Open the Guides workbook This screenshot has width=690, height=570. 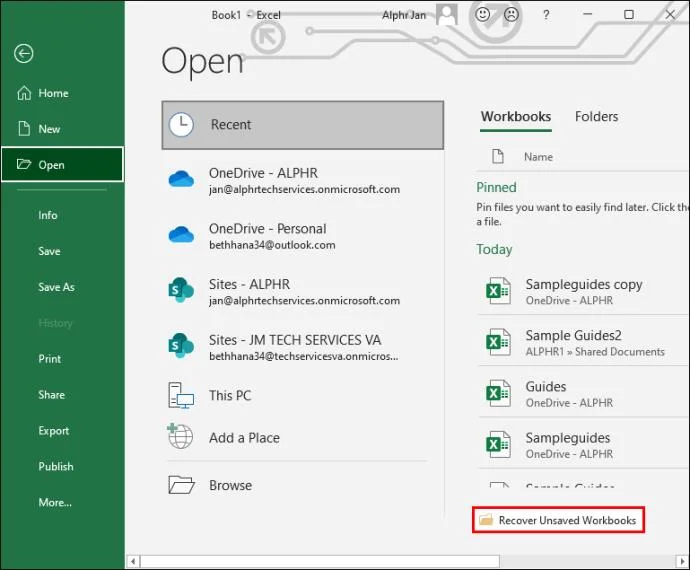click(584, 393)
